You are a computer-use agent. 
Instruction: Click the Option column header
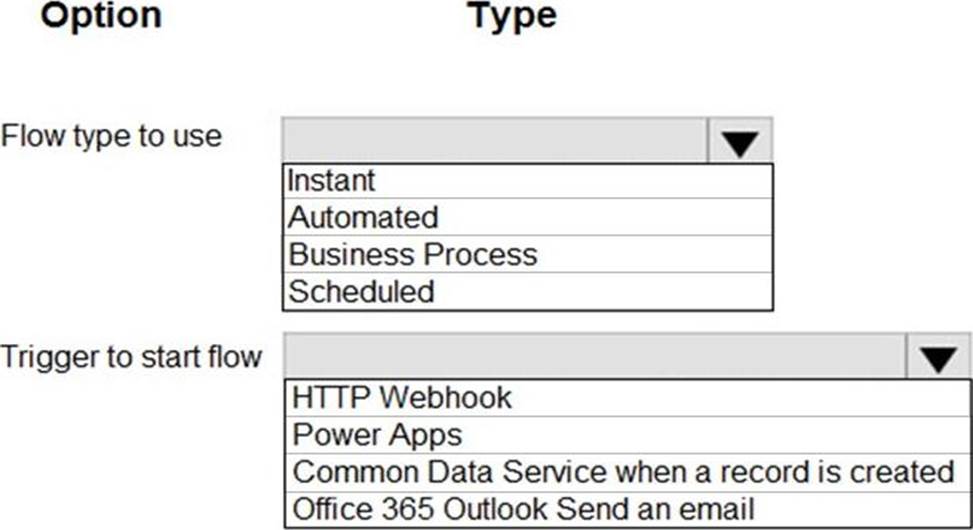101,16
